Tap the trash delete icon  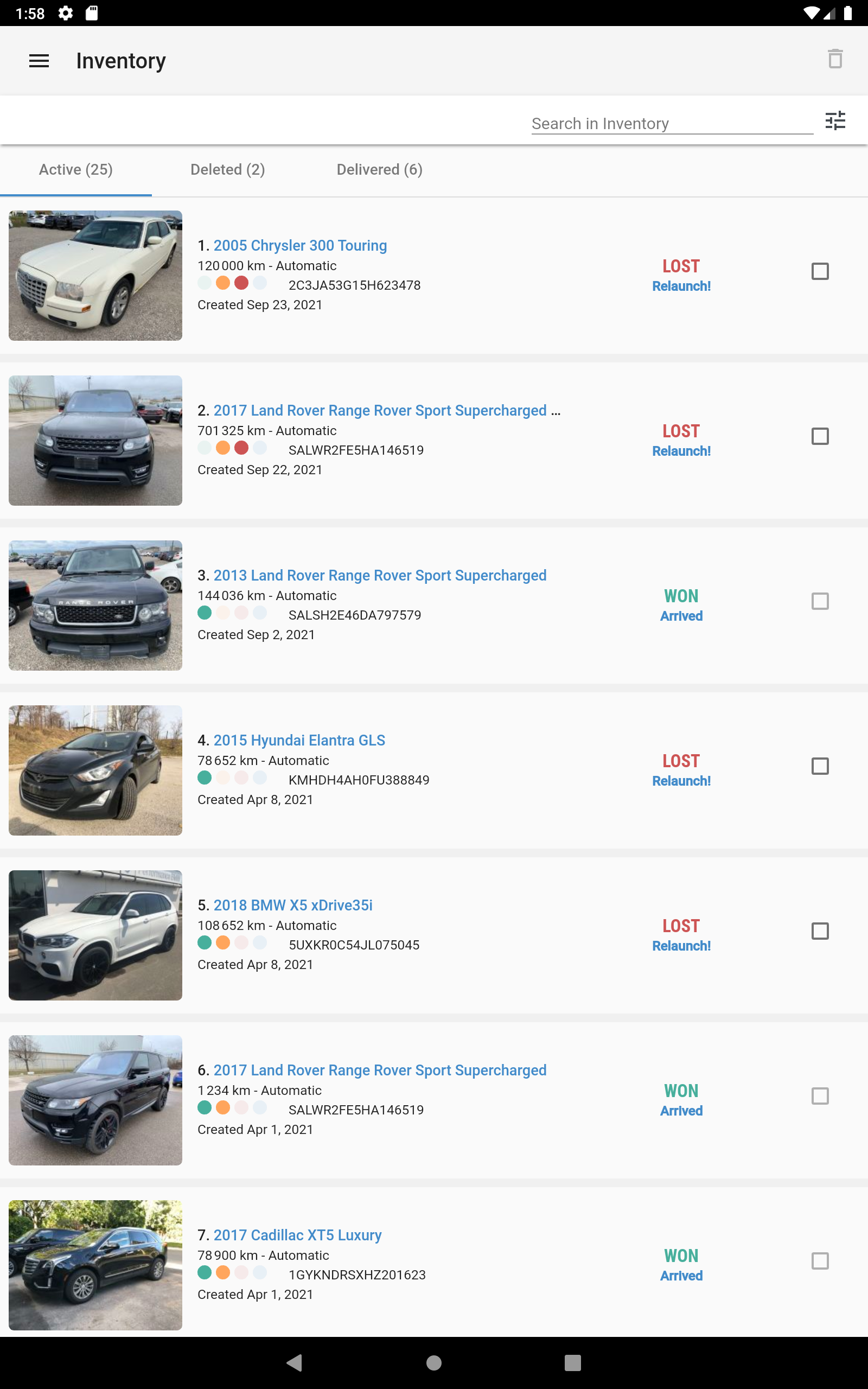click(x=835, y=59)
